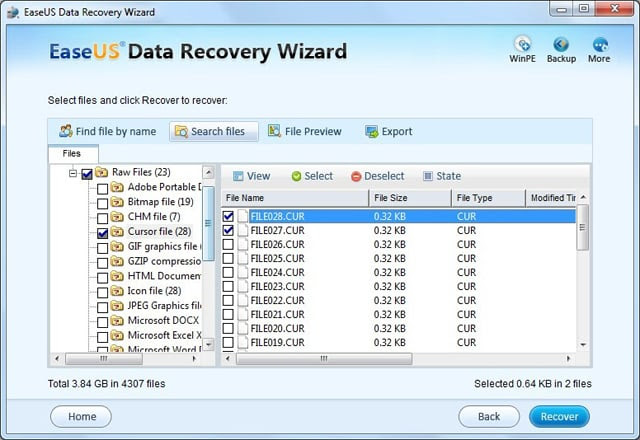Open the WinPE tool icon
This screenshot has height=440, width=640.
pyautogui.click(x=522, y=44)
